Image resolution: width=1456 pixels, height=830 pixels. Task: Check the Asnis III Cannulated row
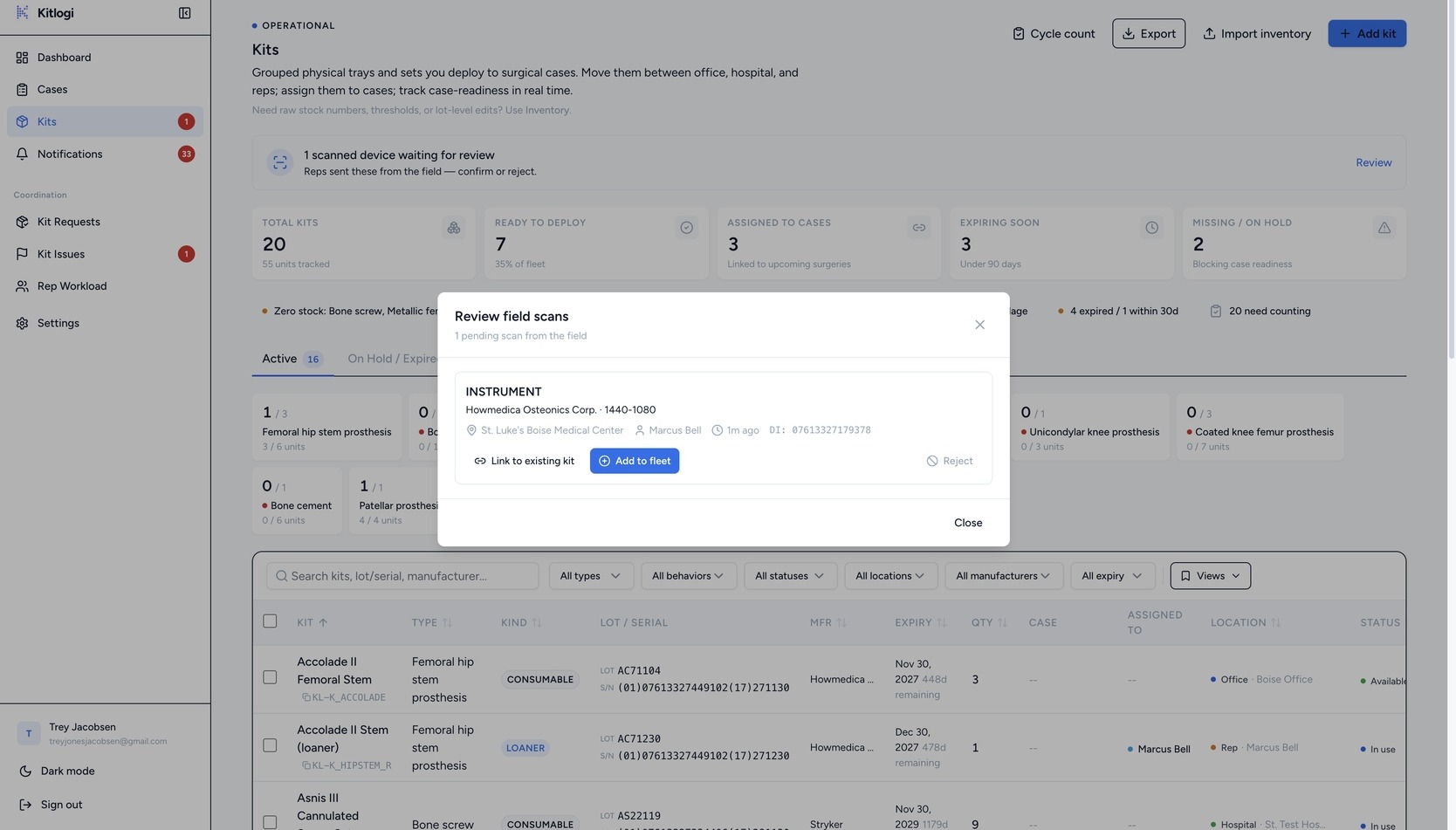coord(270,822)
